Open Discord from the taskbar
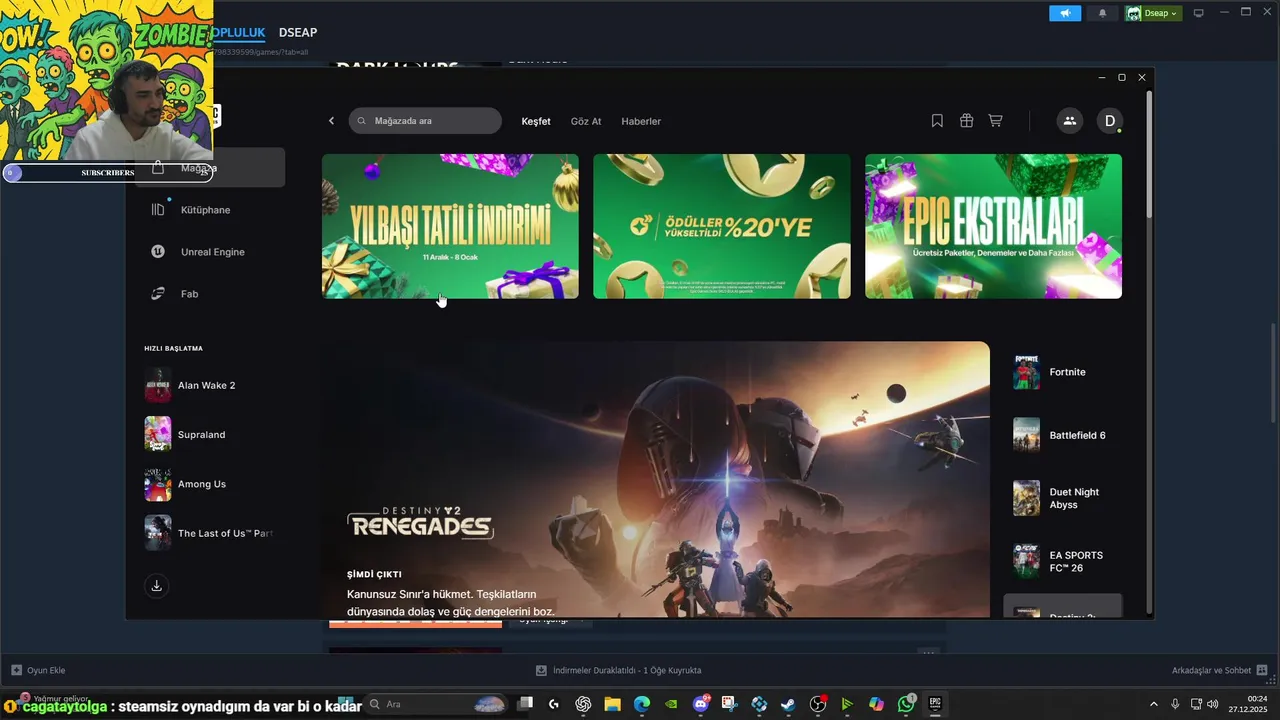This screenshot has height=720, width=1280. pyautogui.click(x=701, y=704)
